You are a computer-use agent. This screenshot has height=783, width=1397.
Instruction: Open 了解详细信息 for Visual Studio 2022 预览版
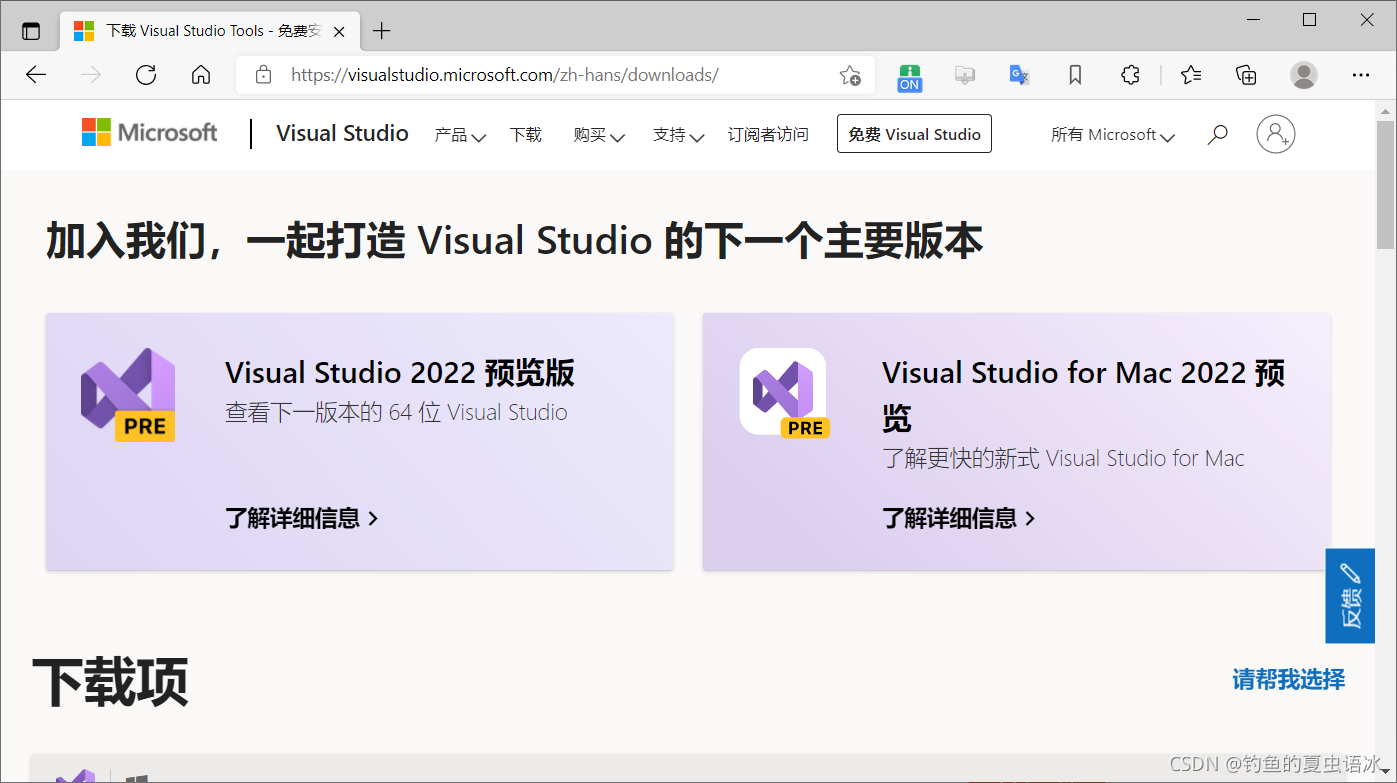[302, 518]
